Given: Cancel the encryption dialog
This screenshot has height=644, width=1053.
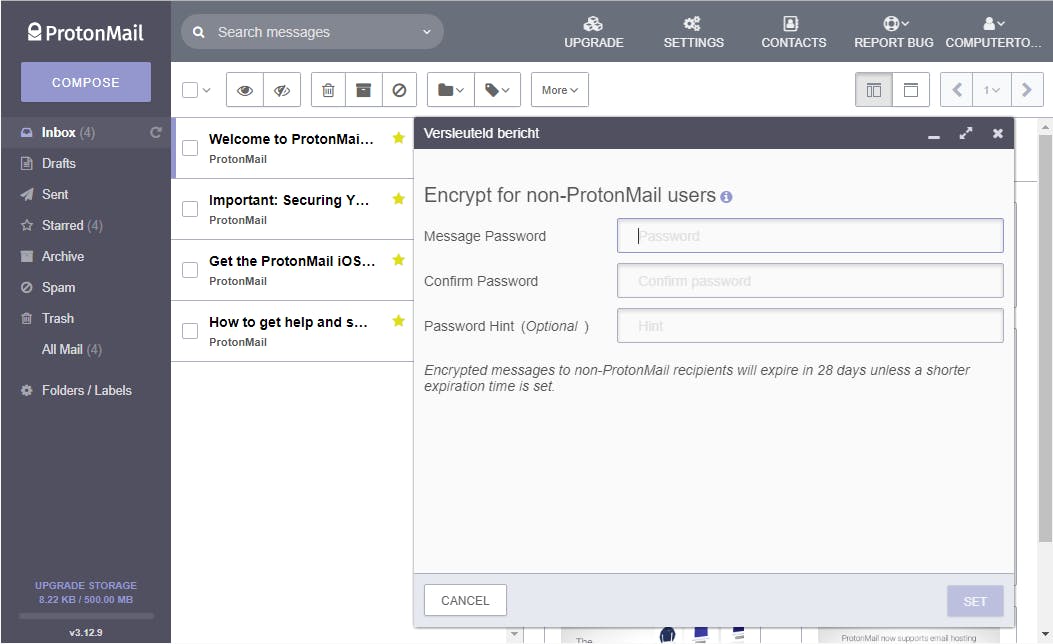Looking at the screenshot, I should tap(465, 600).
